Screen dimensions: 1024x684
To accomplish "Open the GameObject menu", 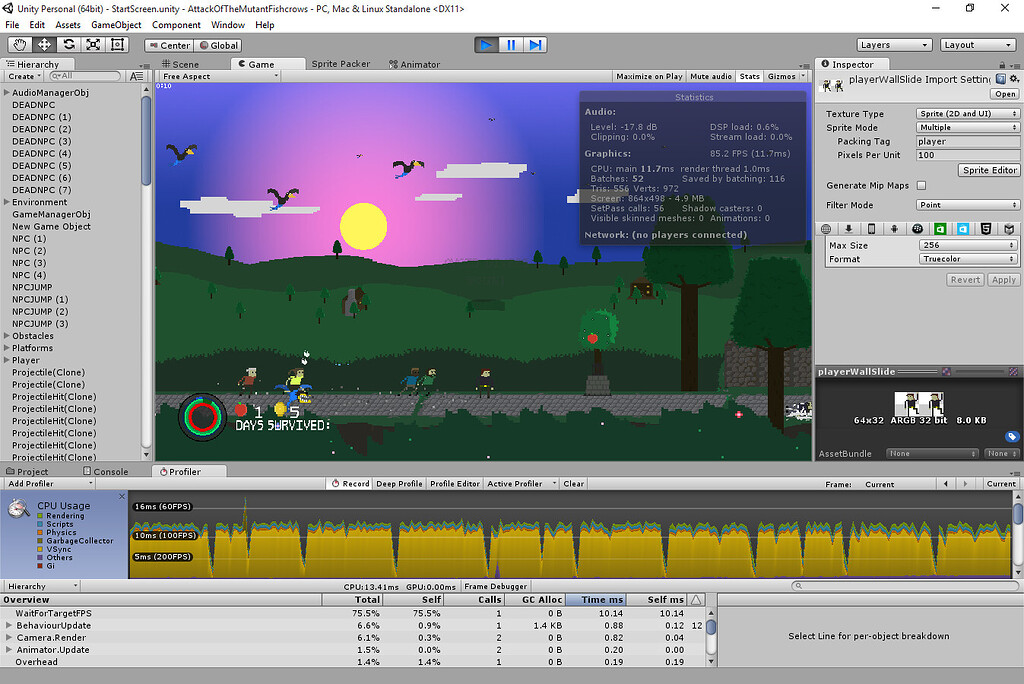I will 116,25.
